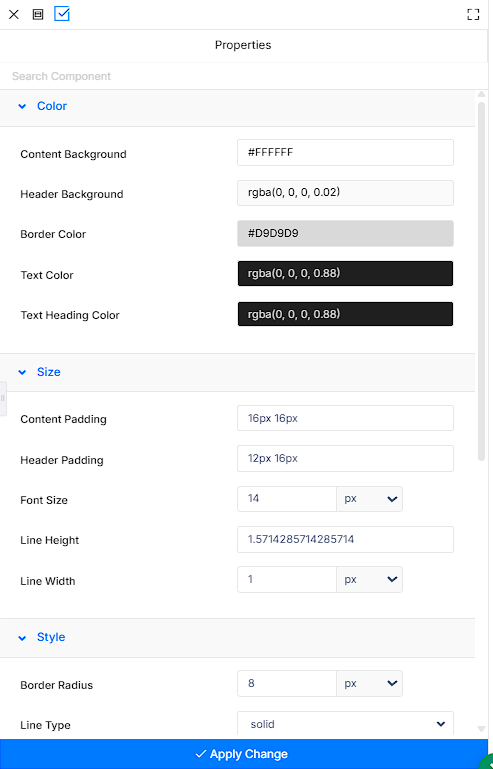Collapse the Size section

22,372
